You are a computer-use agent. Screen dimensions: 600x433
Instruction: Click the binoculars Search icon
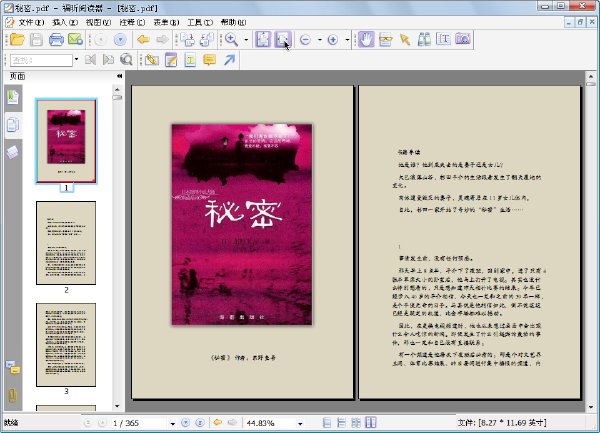pyautogui.click(x=424, y=39)
